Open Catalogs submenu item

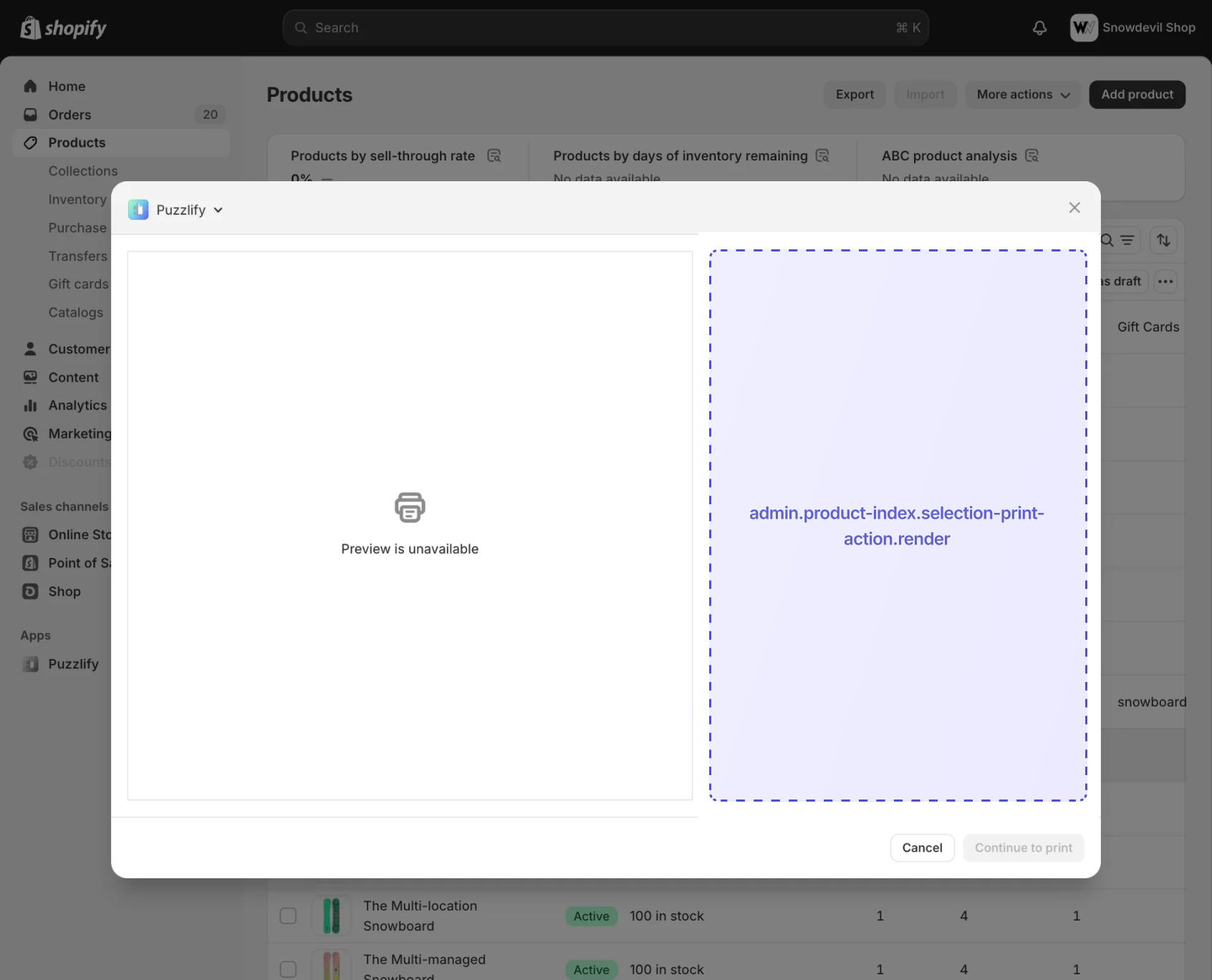click(76, 312)
